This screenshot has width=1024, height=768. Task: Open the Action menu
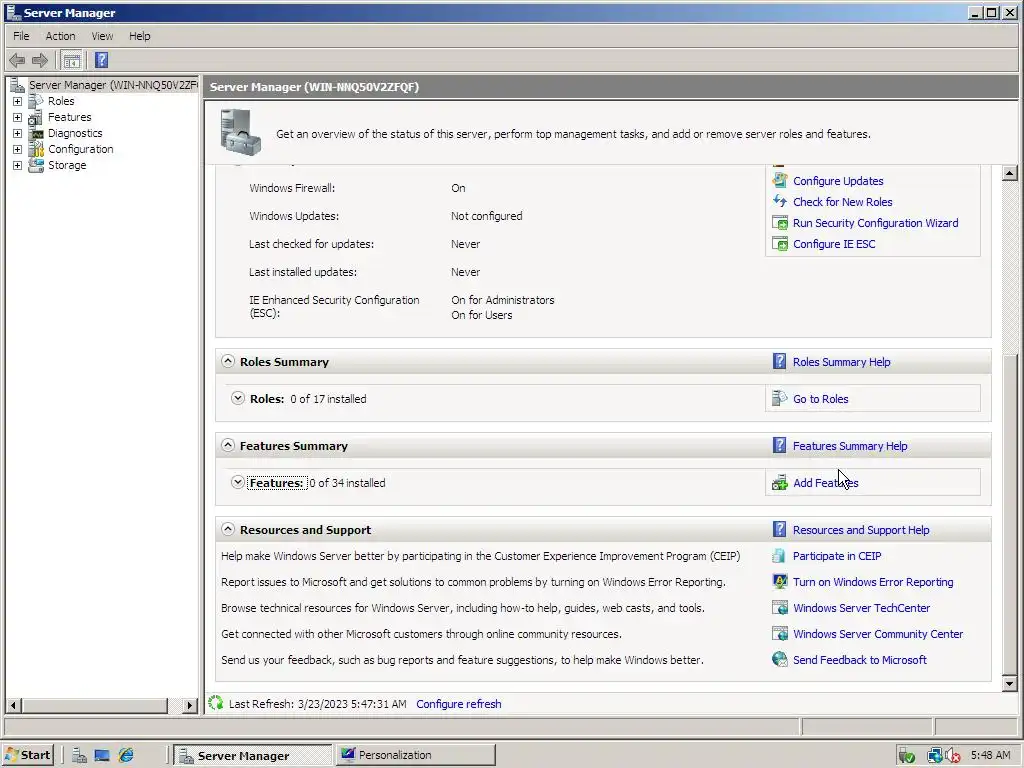(x=60, y=36)
